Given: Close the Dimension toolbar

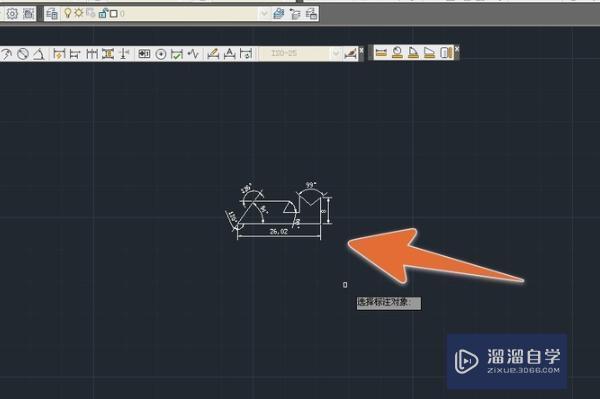Looking at the screenshot, I should pyautogui.click(x=361, y=50).
